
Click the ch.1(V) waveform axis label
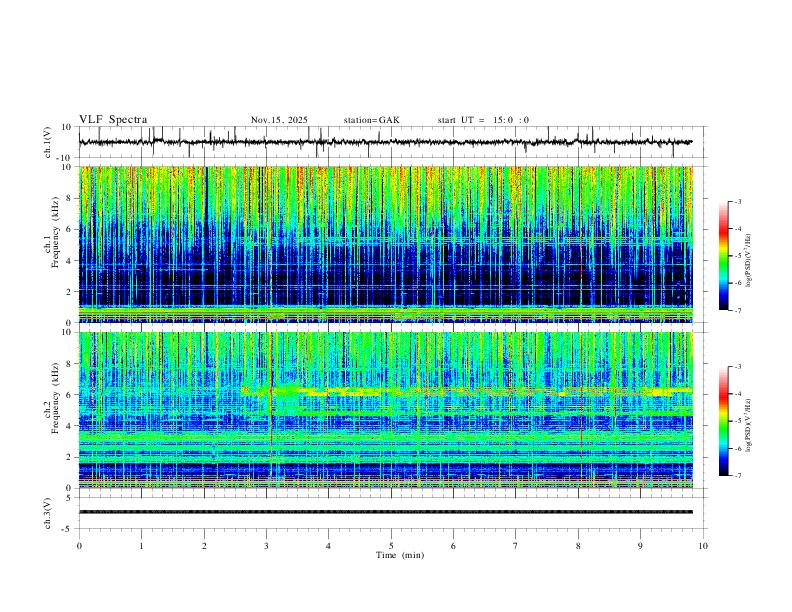click(x=48, y=142)
